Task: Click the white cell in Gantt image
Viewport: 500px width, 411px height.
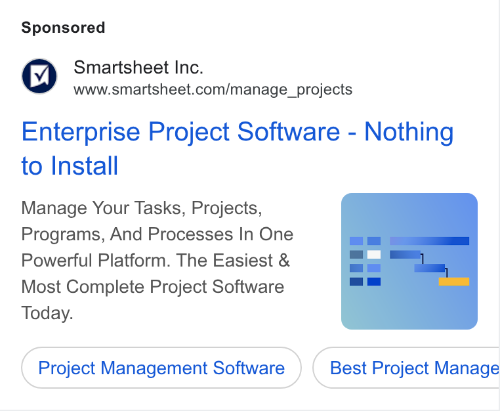Action: tap(374, 255)
